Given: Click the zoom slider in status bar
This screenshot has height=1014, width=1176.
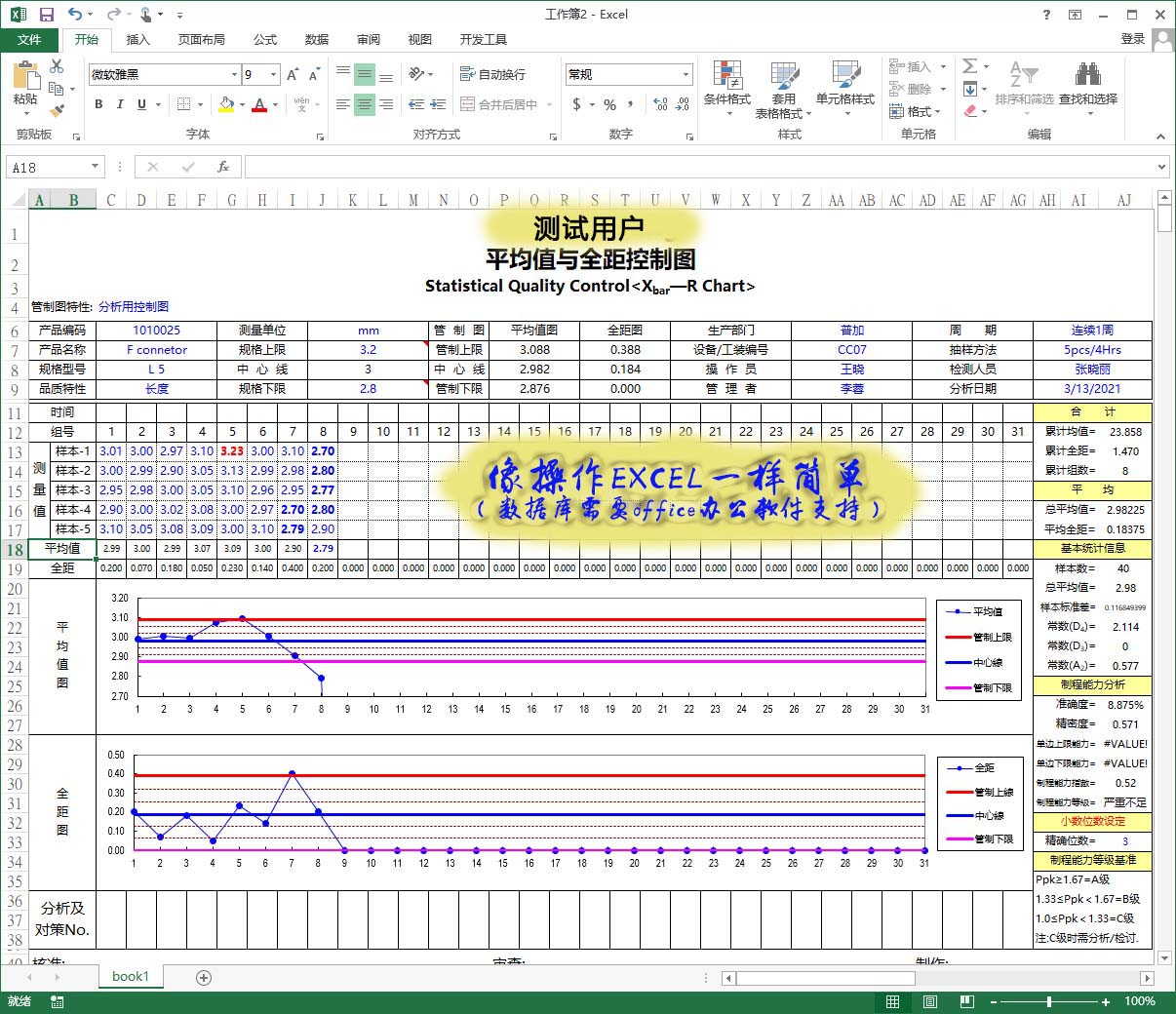Looking at the screenshot, I should pos(1049,1001).
